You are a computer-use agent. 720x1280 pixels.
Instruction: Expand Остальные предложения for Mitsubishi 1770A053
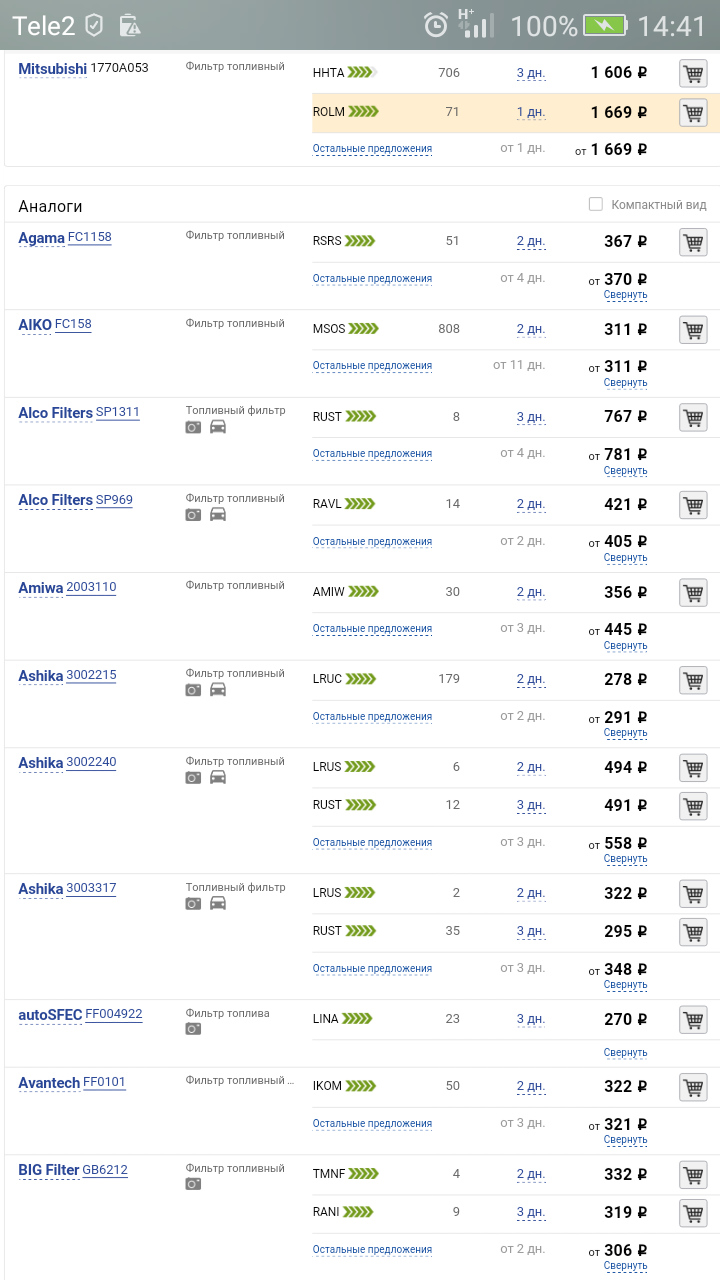[372, 149]
